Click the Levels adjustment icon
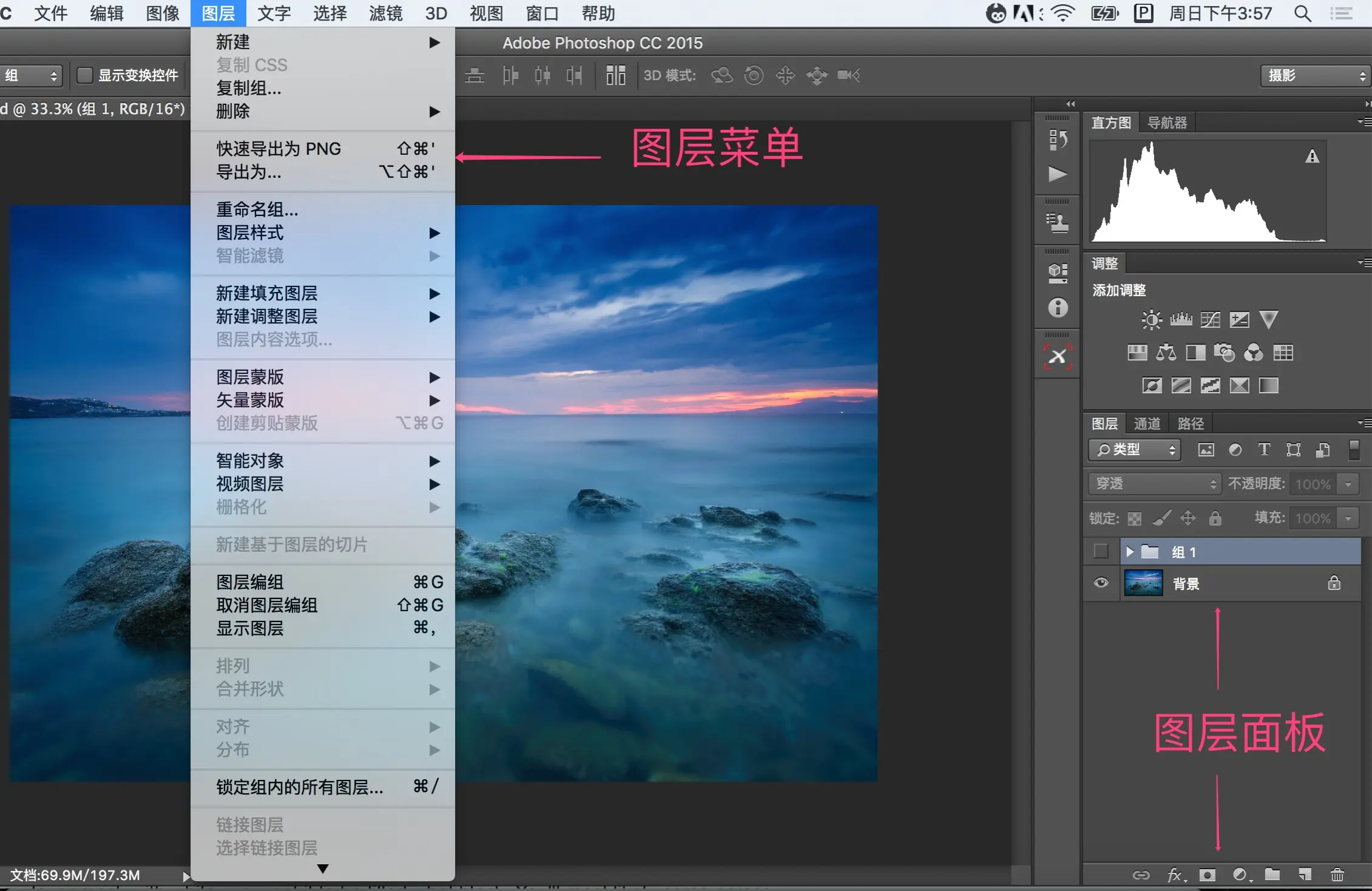 click(x=1181, y=319)
